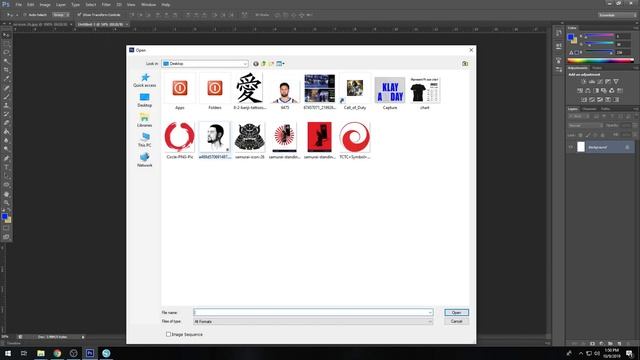Click the color spectrum ramp
This screenshot has width=640, height=360.
(600, 60)
